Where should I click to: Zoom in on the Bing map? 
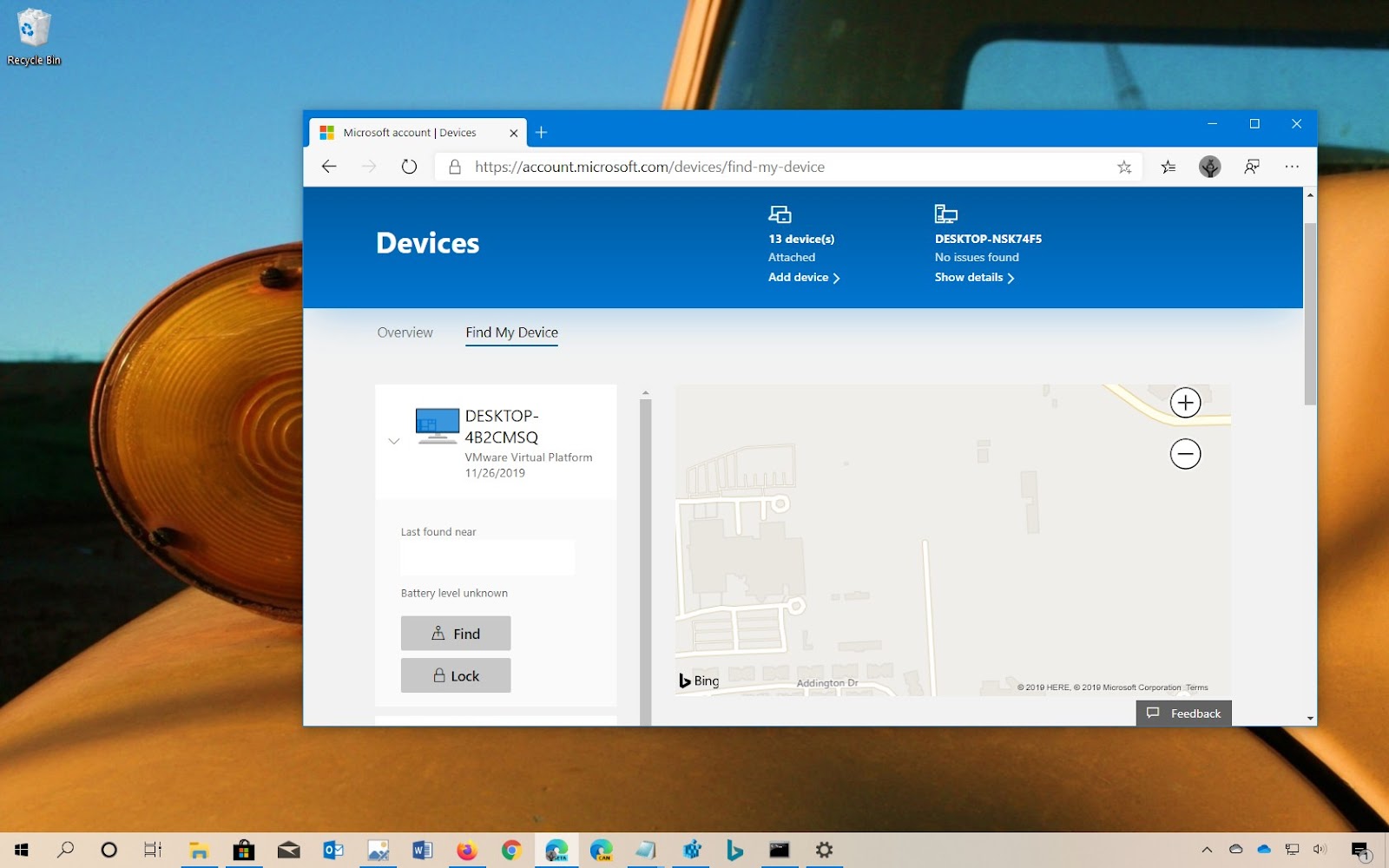coord(1185,403)
